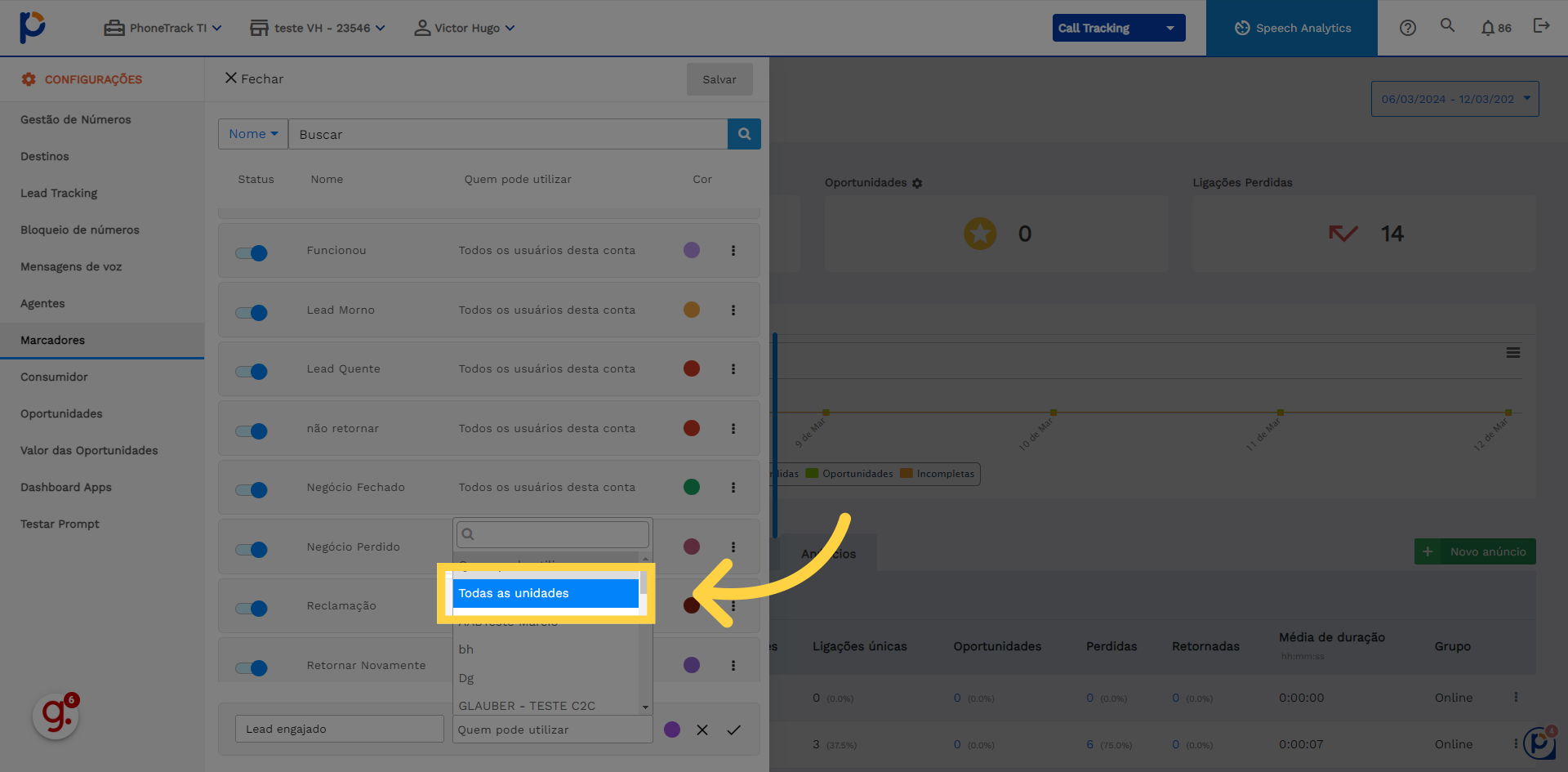
Task: Toggle off the Negócio Fechado marker
Action: tap(252, 489)
